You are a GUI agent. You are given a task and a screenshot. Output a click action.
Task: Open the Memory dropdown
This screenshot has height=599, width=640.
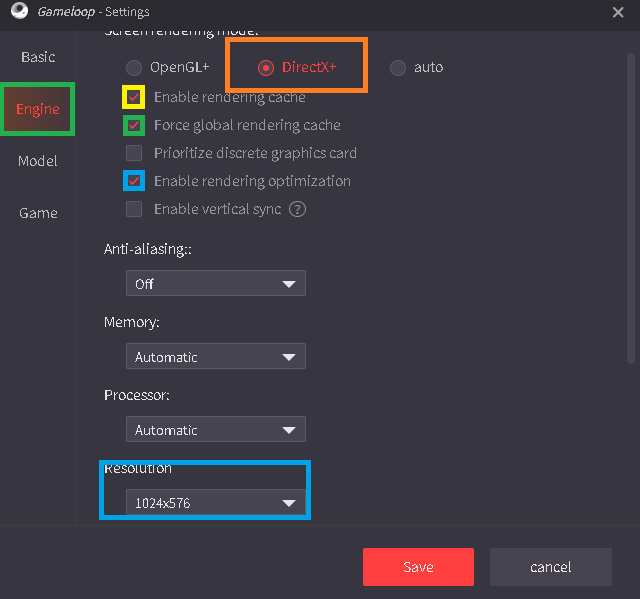(216, 356)
